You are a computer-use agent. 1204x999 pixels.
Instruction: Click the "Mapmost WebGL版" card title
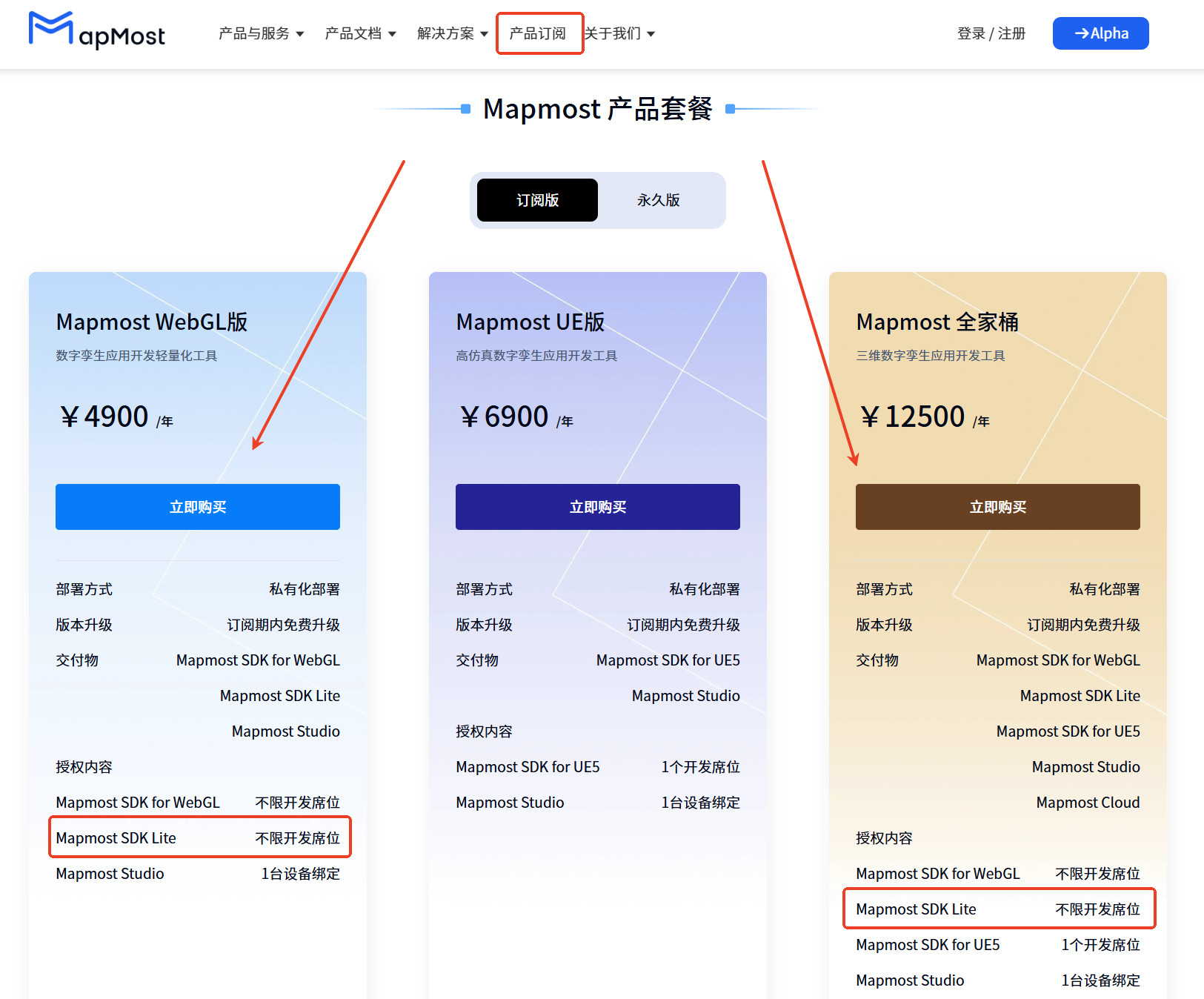(x=152, y=322)
